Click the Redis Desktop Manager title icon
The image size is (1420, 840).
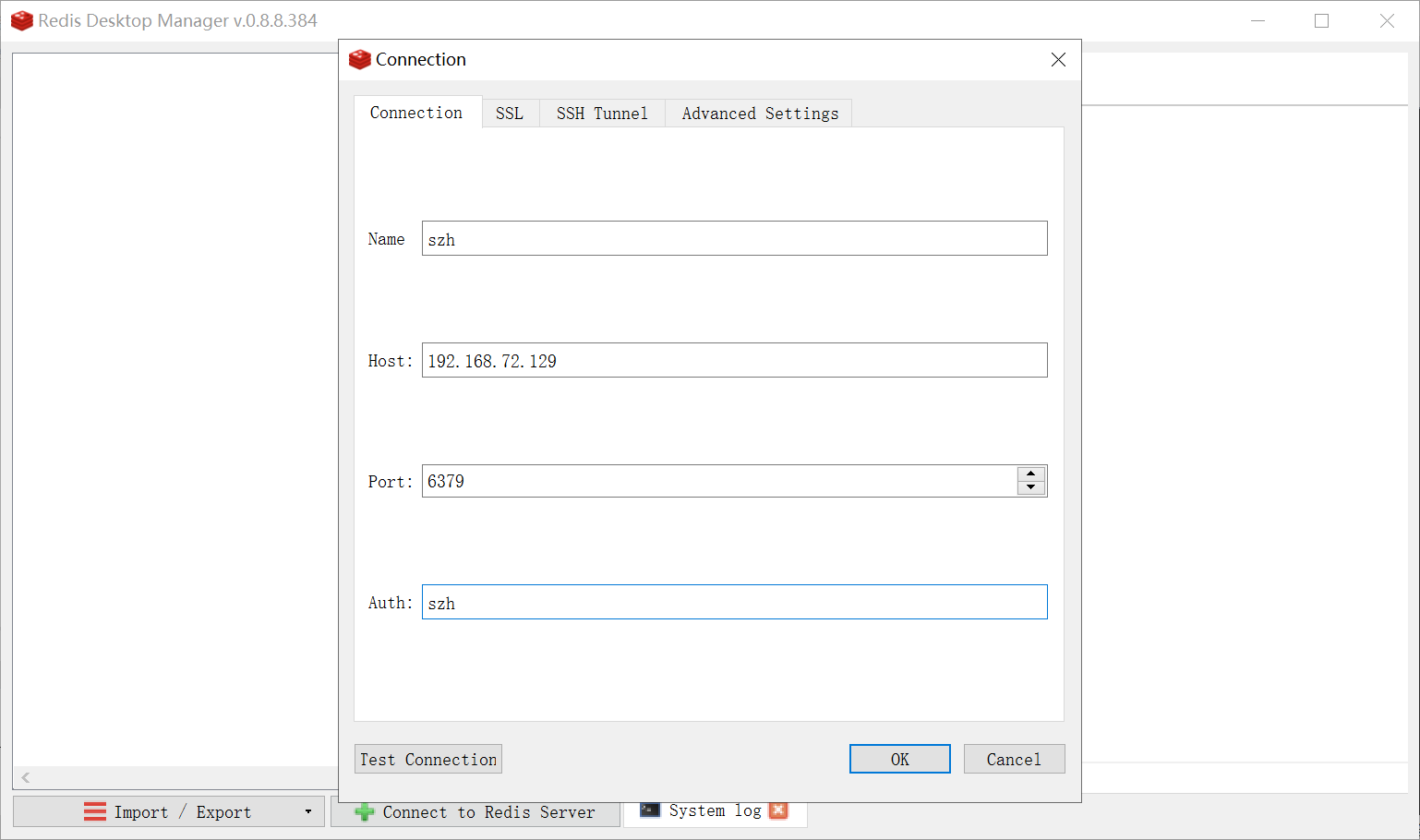tap(21, 20)
